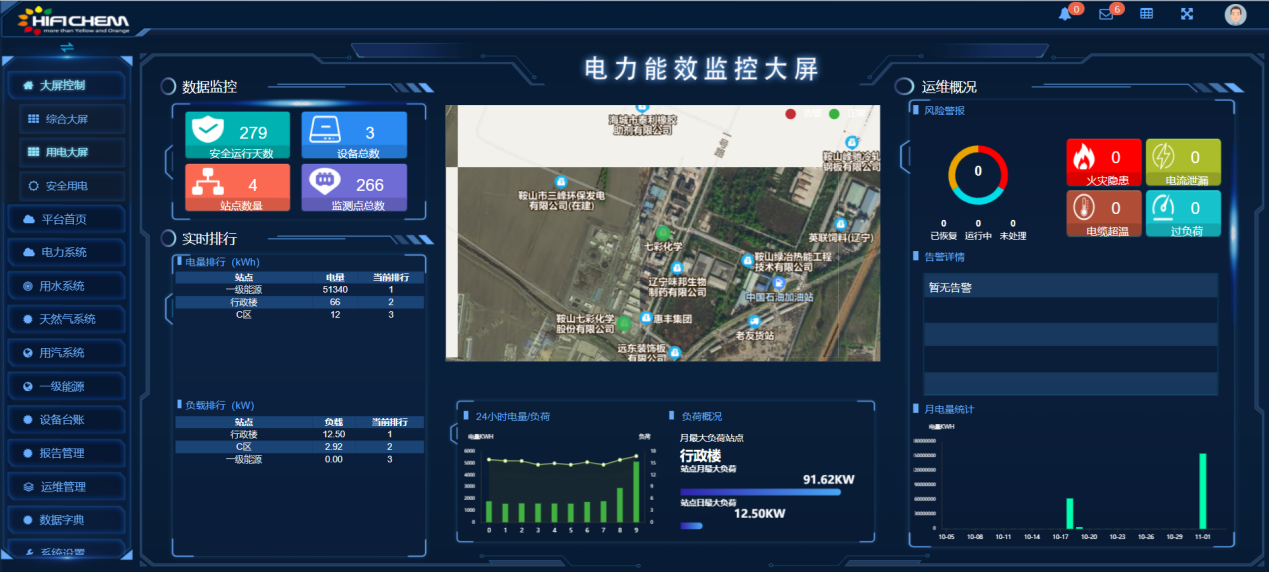
Task: Toggle fullscreen with the expand arrows icon
Action: coord(1187,14)
